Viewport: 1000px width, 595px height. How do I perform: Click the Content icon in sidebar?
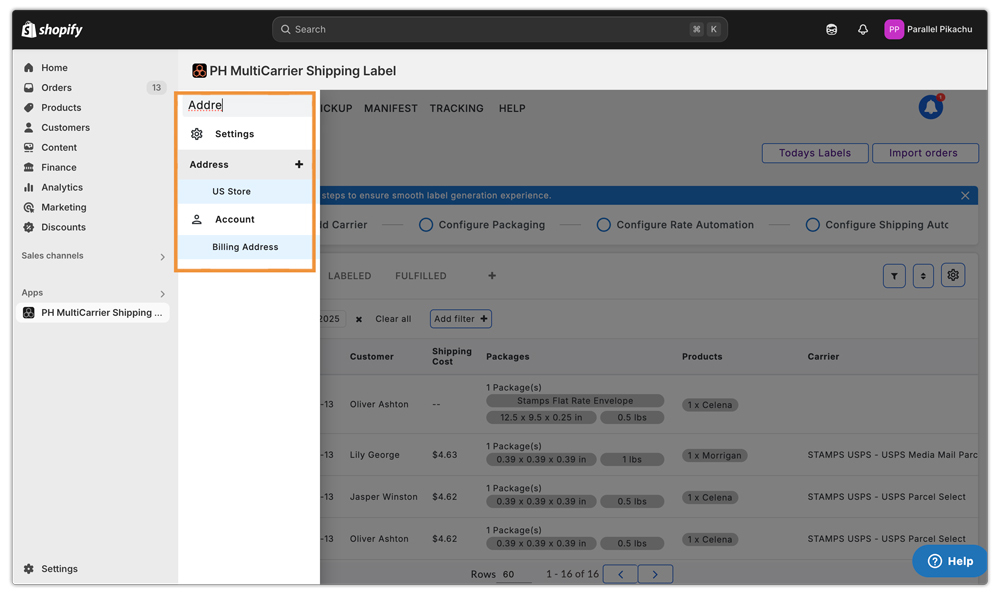tap(29, 147)
